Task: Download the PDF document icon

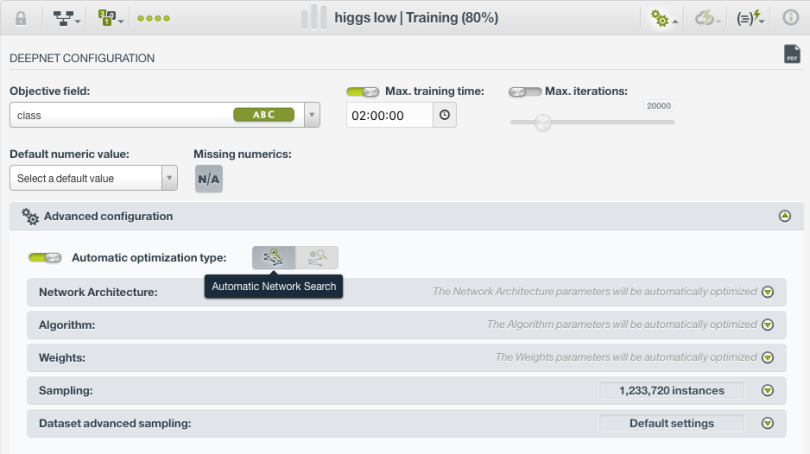Action: [x=792, y=55]
